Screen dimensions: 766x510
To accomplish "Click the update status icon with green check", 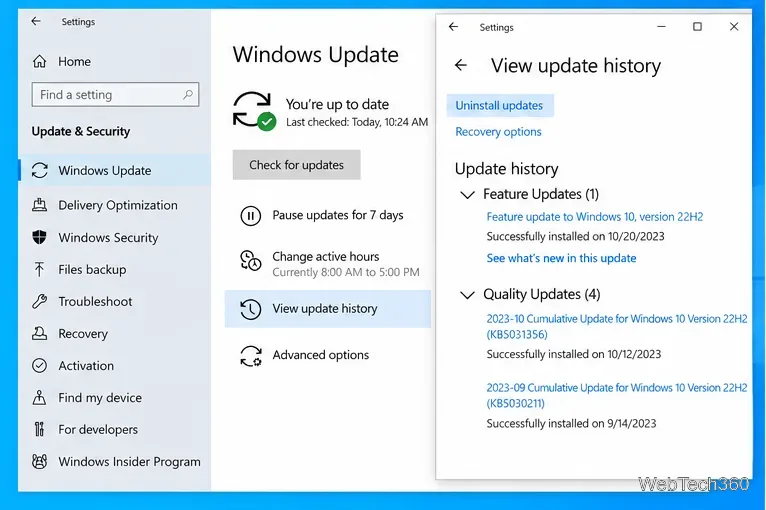I will tap(254, 110).
